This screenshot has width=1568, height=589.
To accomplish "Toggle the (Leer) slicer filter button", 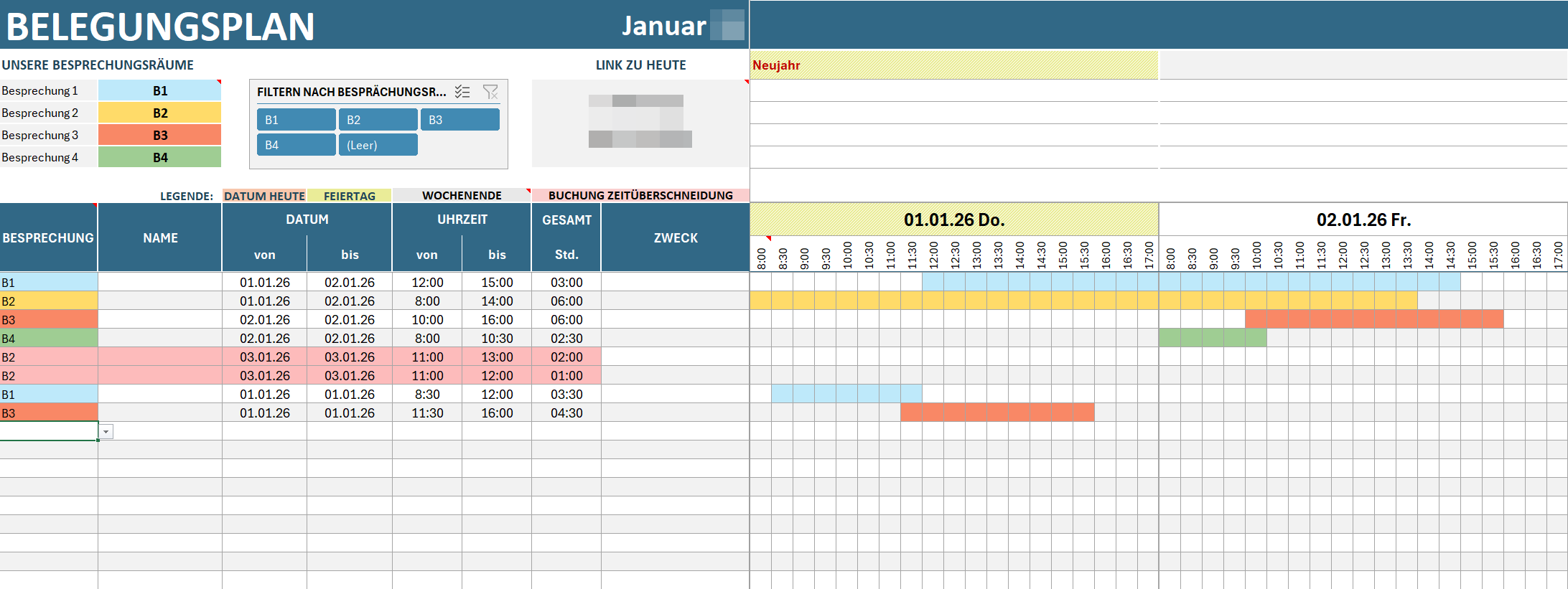I will point(378,145).
